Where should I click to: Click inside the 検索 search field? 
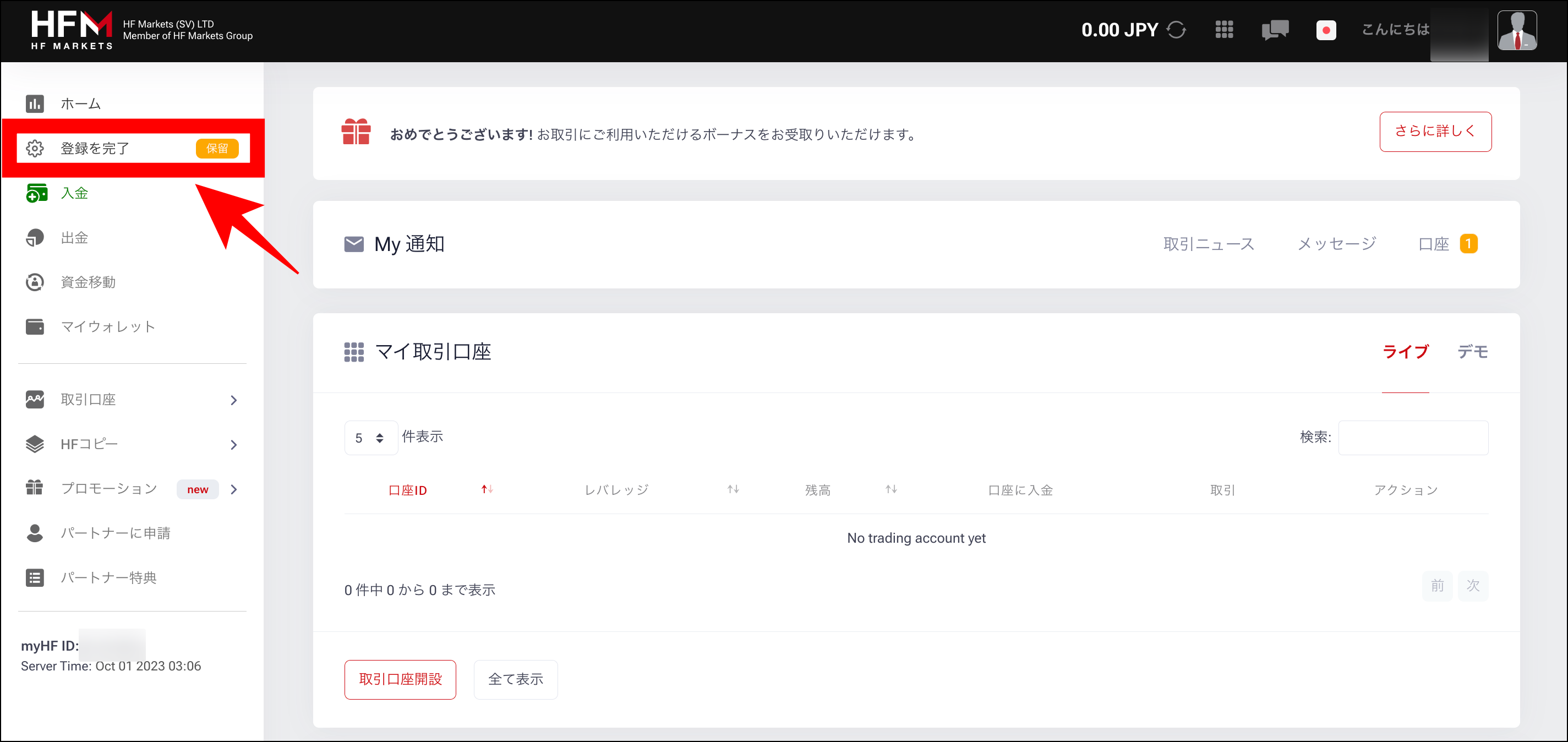click(1413, 437)
